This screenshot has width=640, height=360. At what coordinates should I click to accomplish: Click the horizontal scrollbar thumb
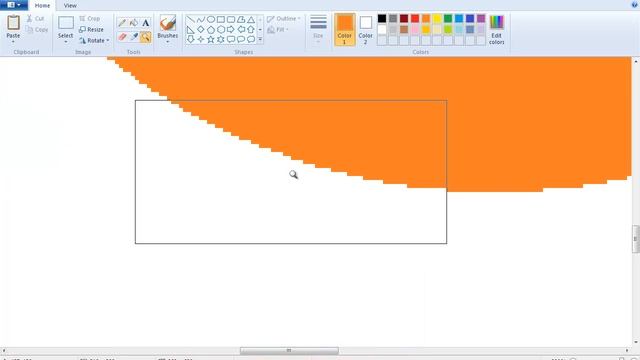pos(289,351)
